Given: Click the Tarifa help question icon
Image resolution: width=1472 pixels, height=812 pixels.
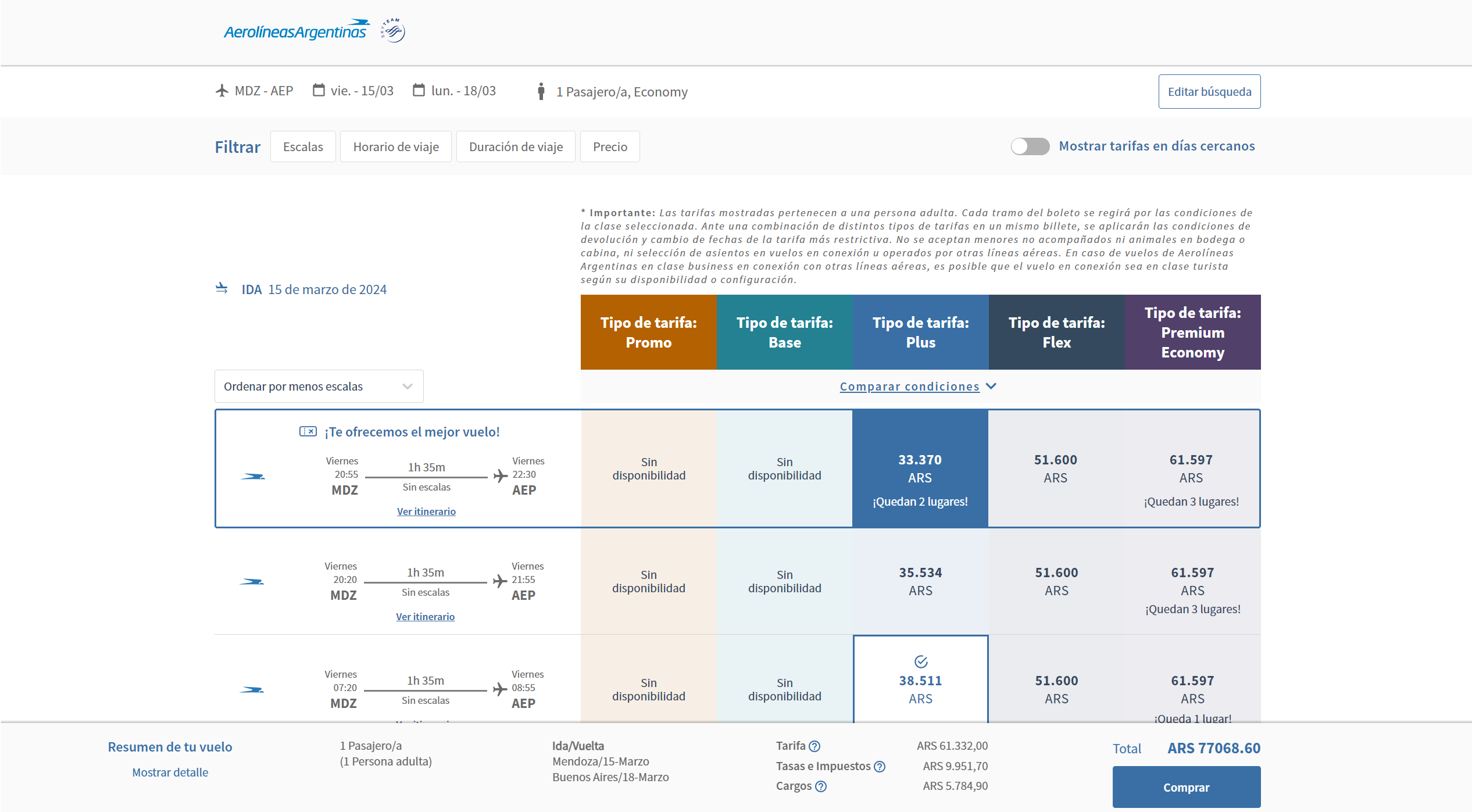Looking at the screenshot, I should click(x=814, y=746).
